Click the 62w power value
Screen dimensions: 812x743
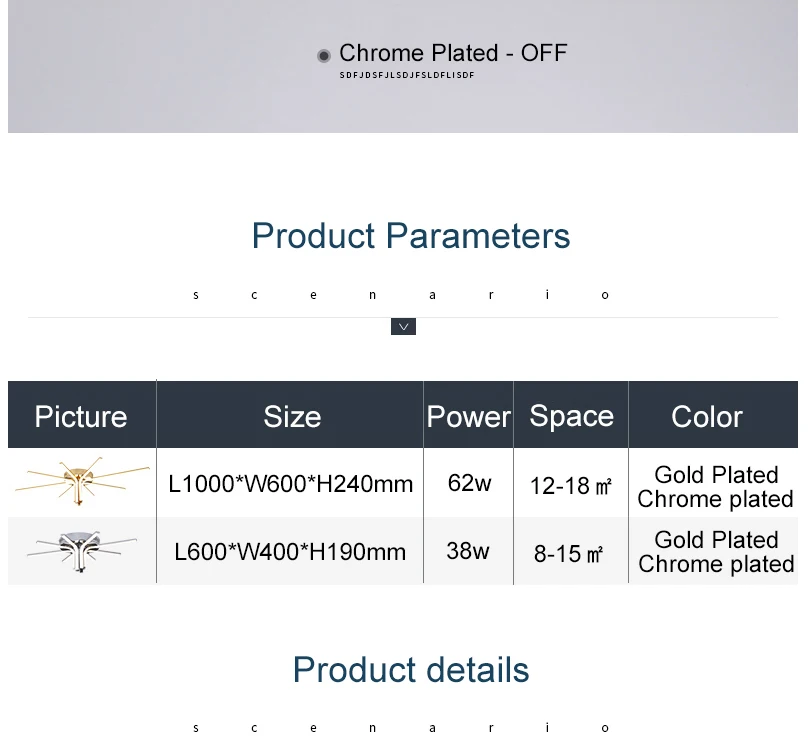pos(469,483)
